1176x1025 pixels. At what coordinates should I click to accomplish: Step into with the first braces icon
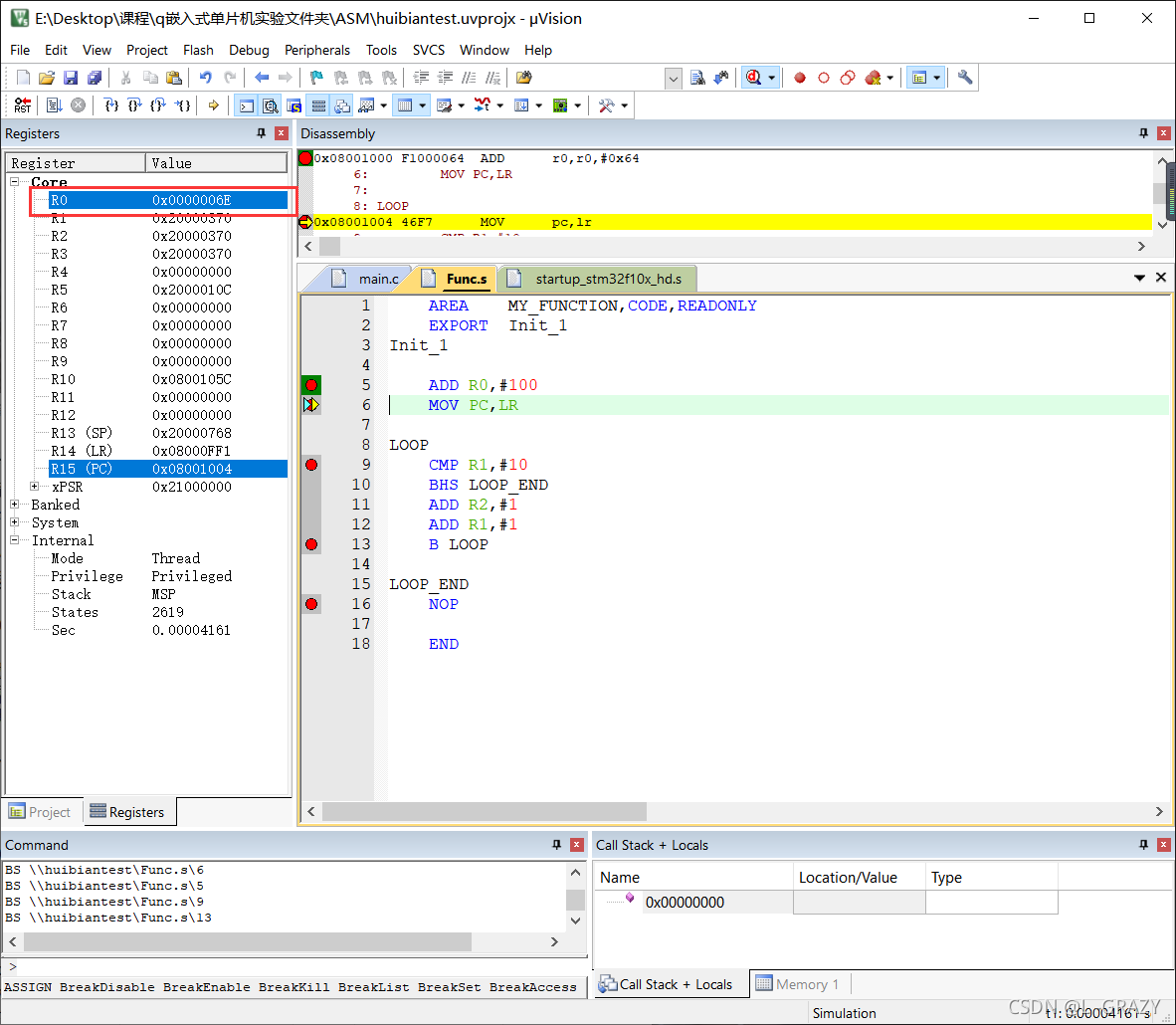(x=111, y=105)
